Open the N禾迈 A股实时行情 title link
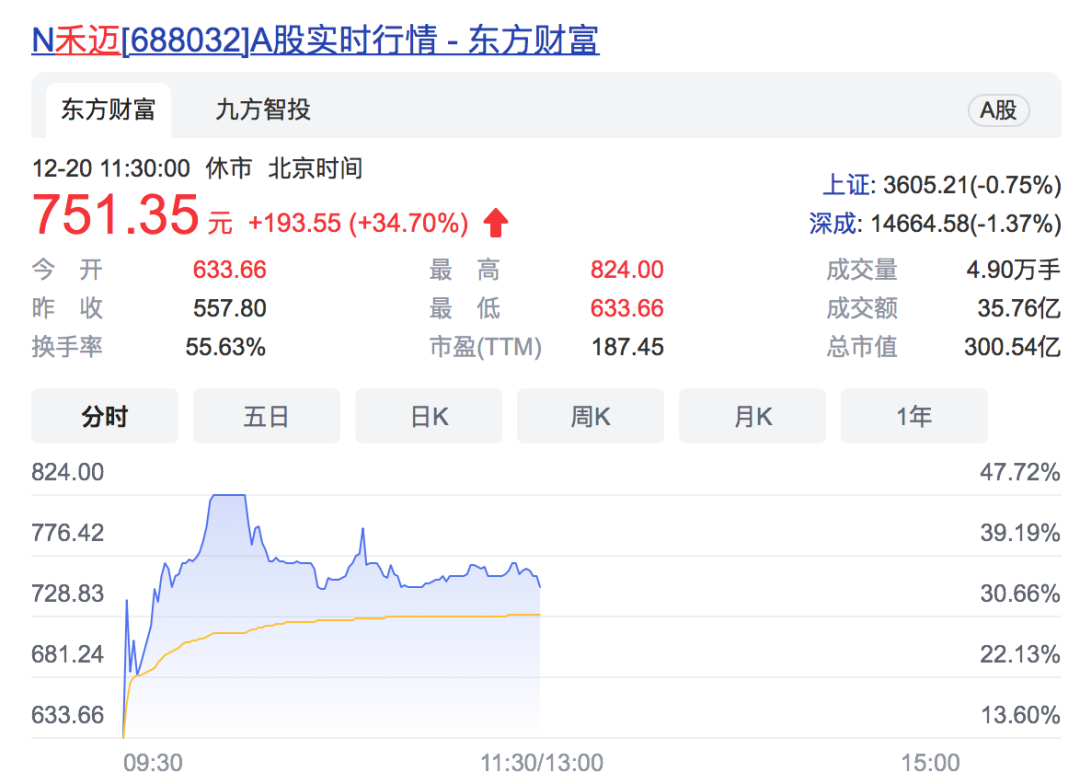 315,40
